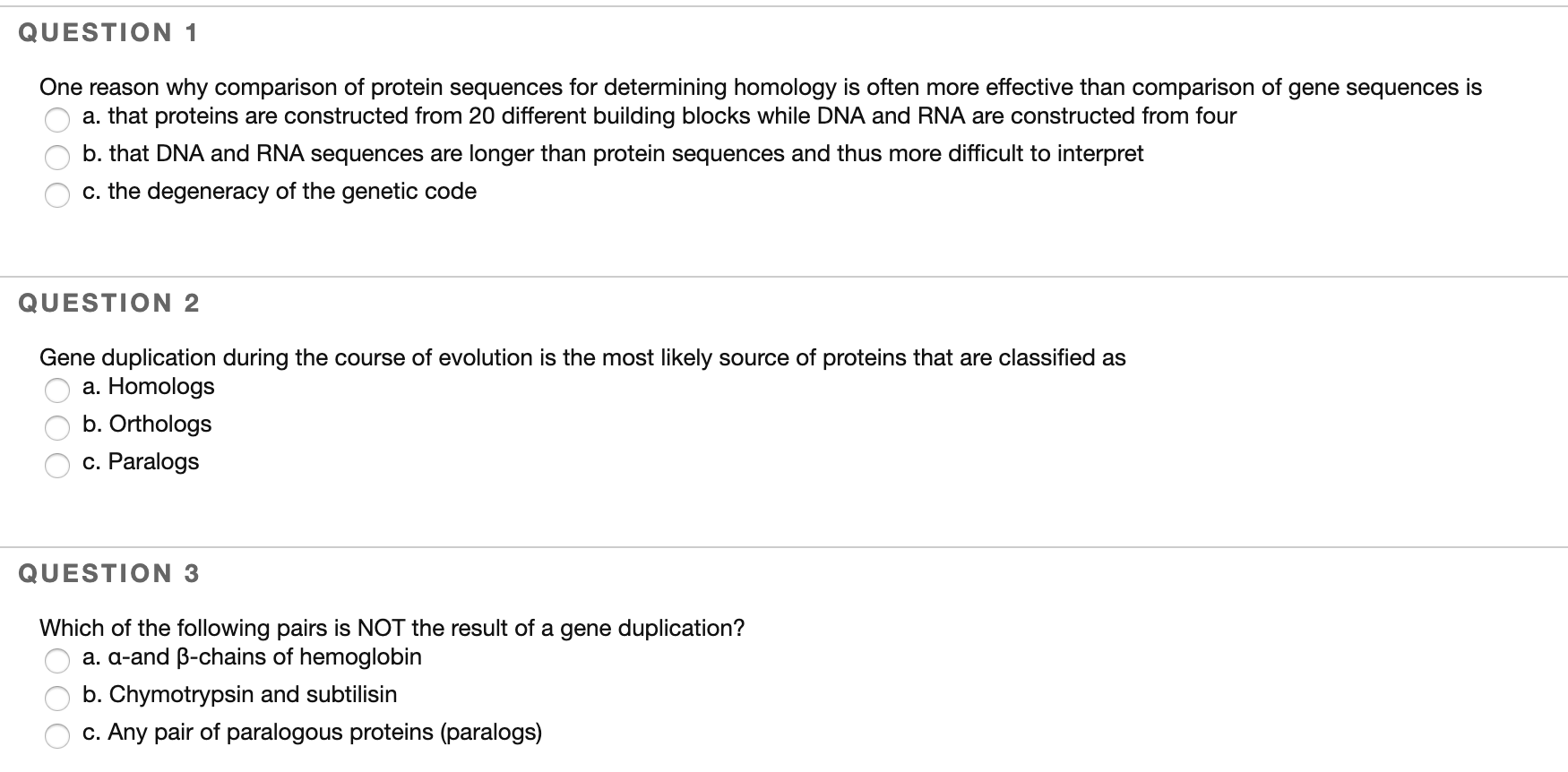
Task: Click the Paralogs answer label text
Action: point(141,462)
